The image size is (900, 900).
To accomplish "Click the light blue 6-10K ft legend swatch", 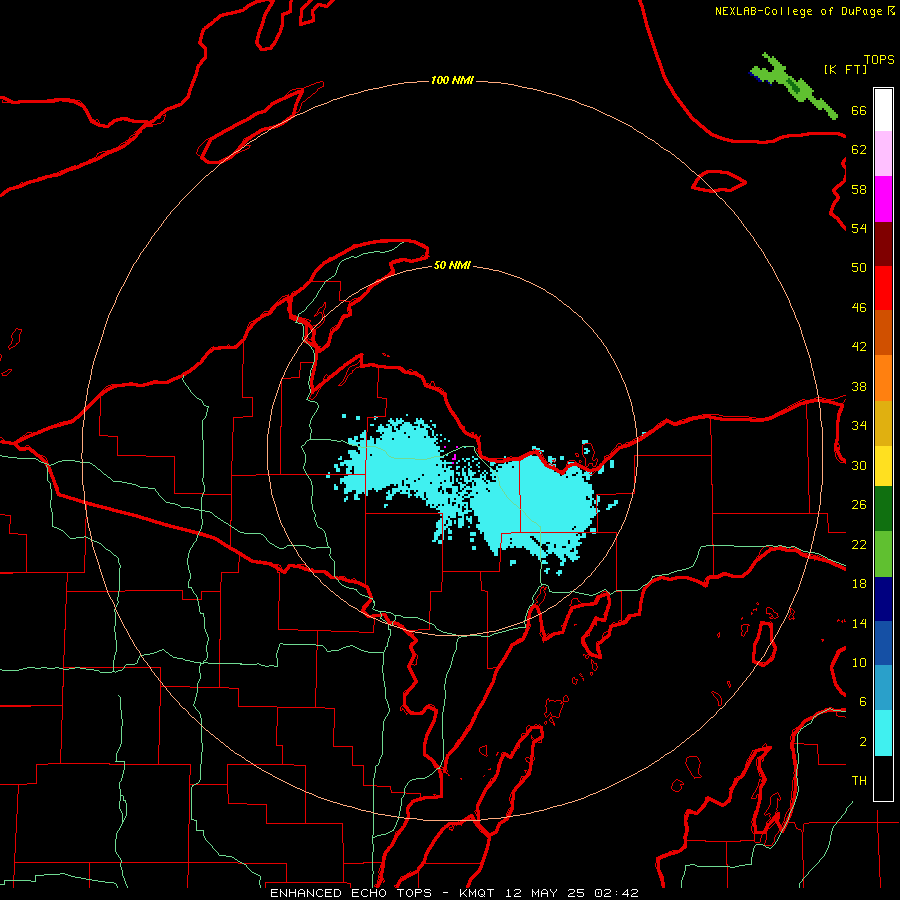I will pyautogui.click(x=883, y=687).
